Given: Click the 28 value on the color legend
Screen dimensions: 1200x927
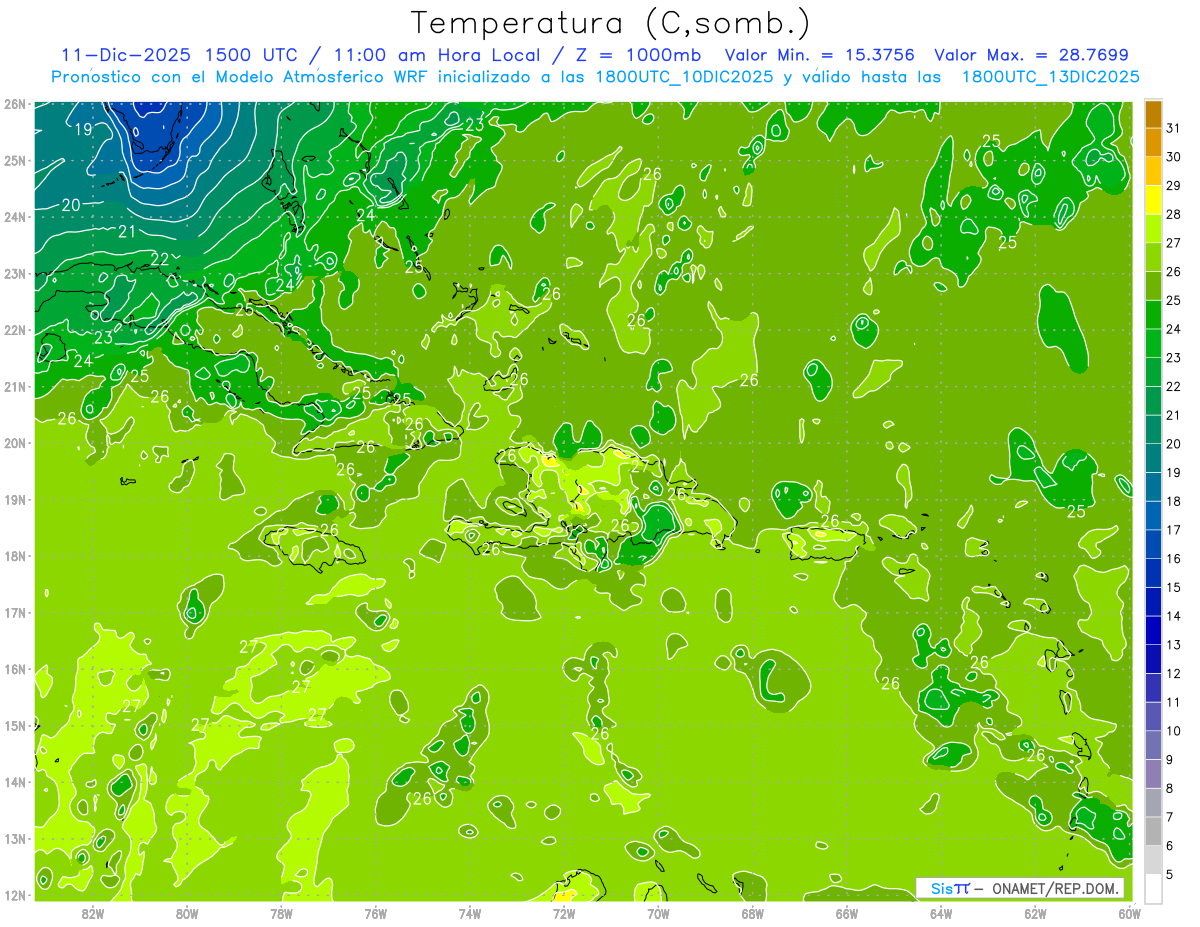Looking at the screenshot, I should click(1173, 215).
